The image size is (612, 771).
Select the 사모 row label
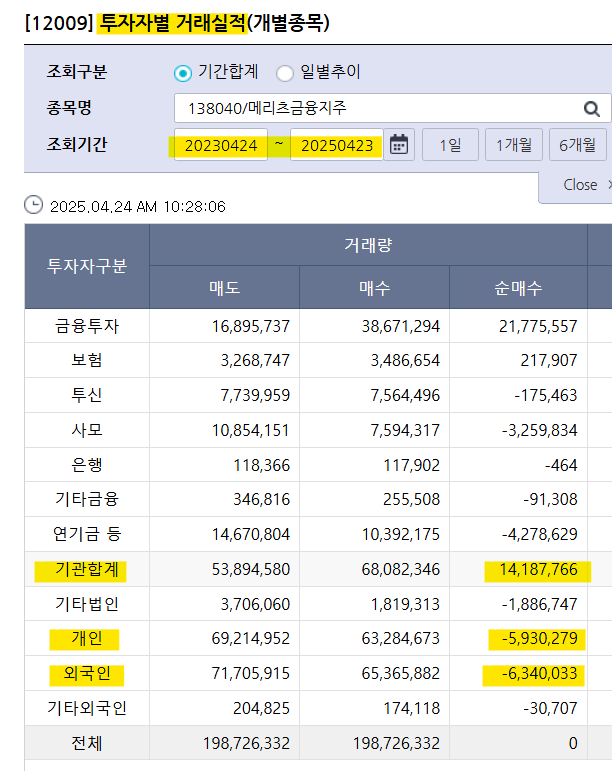pyautogui.click(x=87, y=430)
